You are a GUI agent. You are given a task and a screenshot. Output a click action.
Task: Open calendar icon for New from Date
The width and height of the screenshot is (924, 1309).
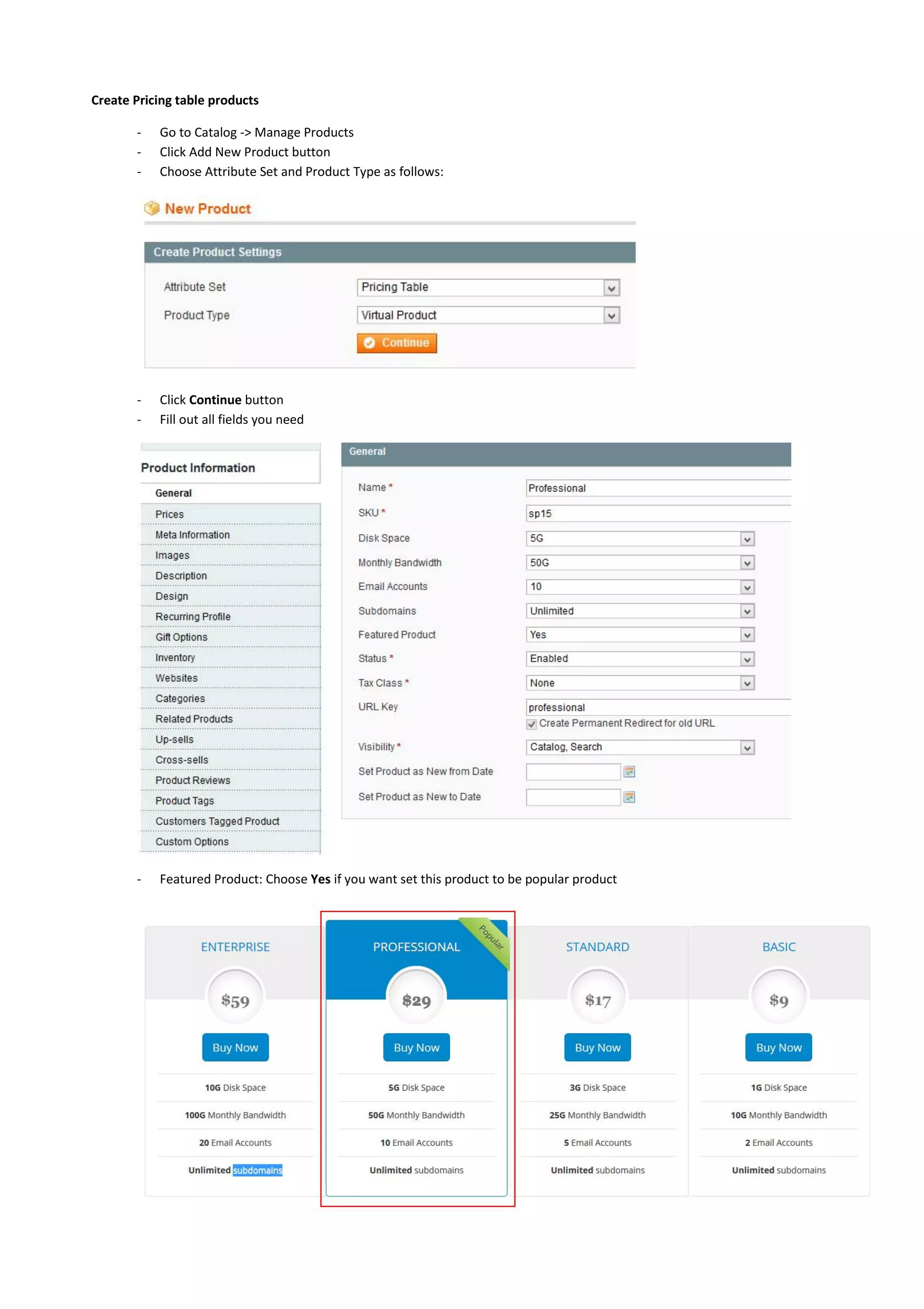tap(629, 771)
